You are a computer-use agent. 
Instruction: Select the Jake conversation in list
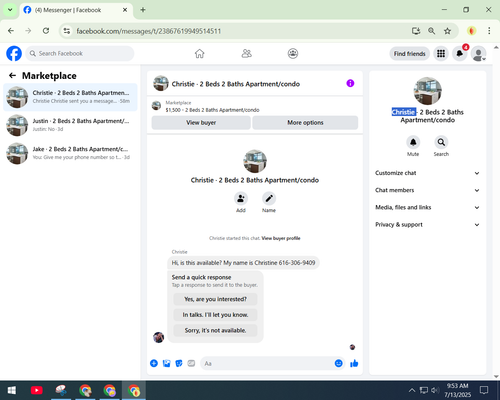pyautogui.click(x=70, y=153)
